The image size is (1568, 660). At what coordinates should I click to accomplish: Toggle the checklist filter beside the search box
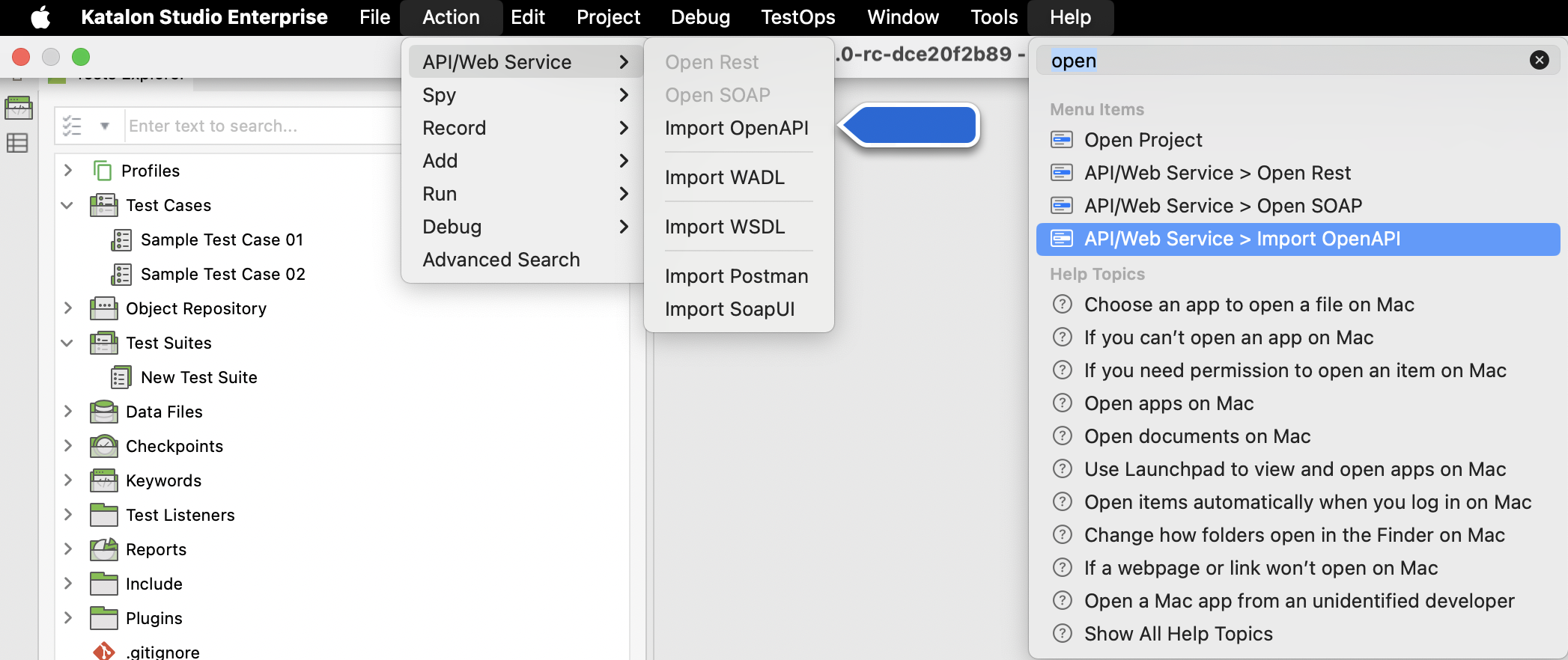pos(73,125)
